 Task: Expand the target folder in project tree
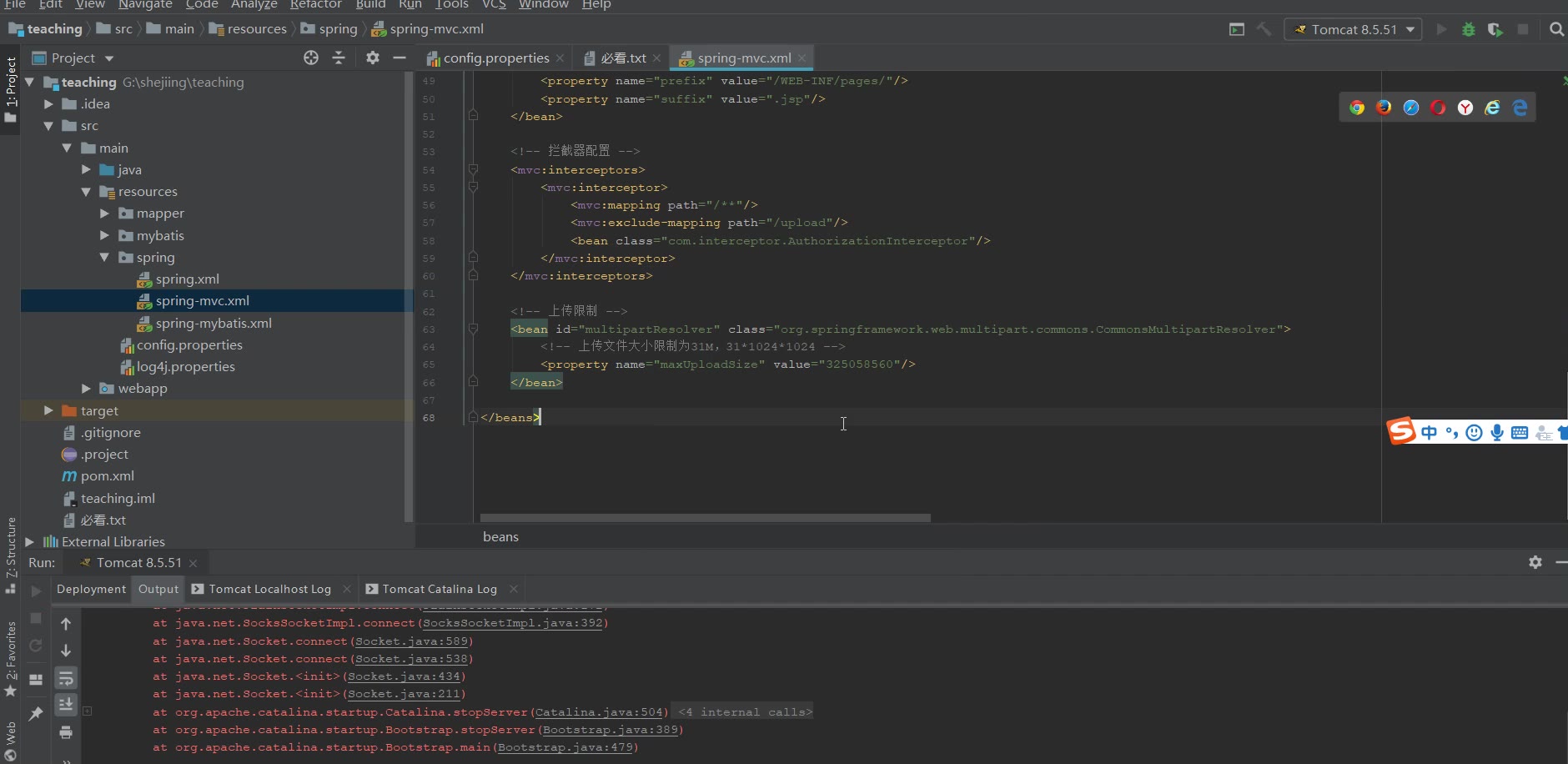click(x=48, y=410)
